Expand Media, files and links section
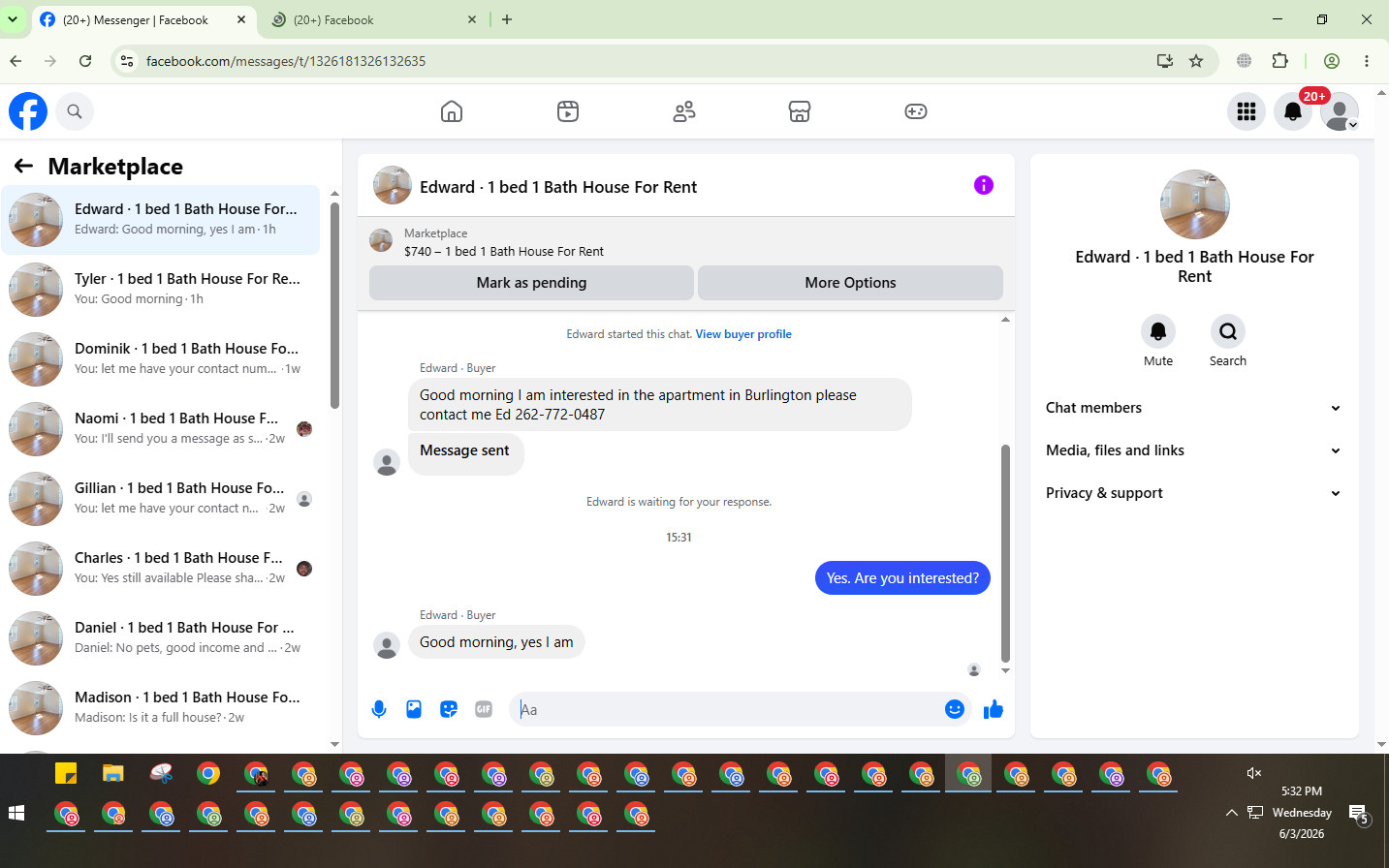 click(x=1194, y=450)
